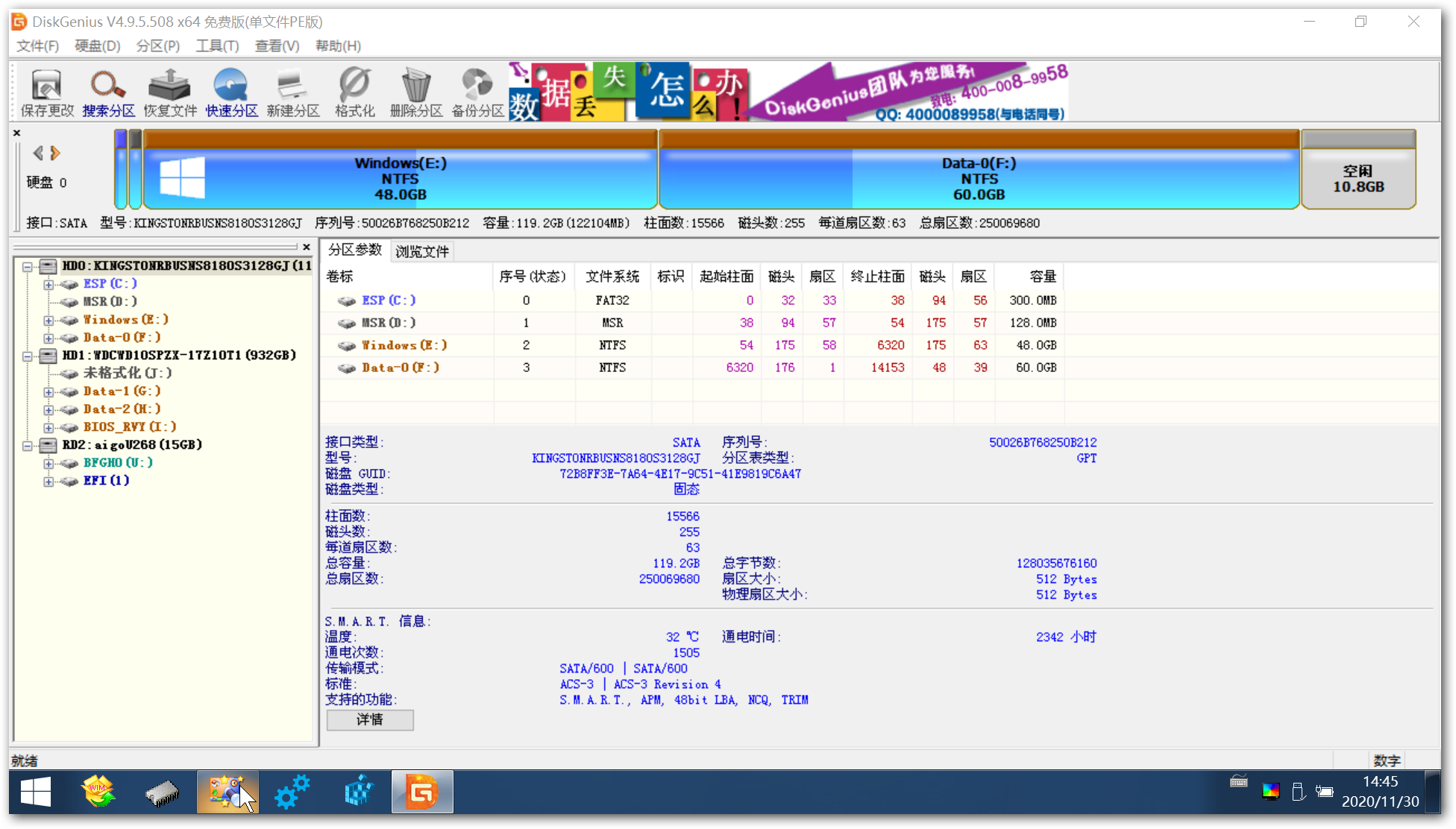1456x829 pixels.
Task: Switch to the 浏览文件 tab
Action: tap(422, 251)
